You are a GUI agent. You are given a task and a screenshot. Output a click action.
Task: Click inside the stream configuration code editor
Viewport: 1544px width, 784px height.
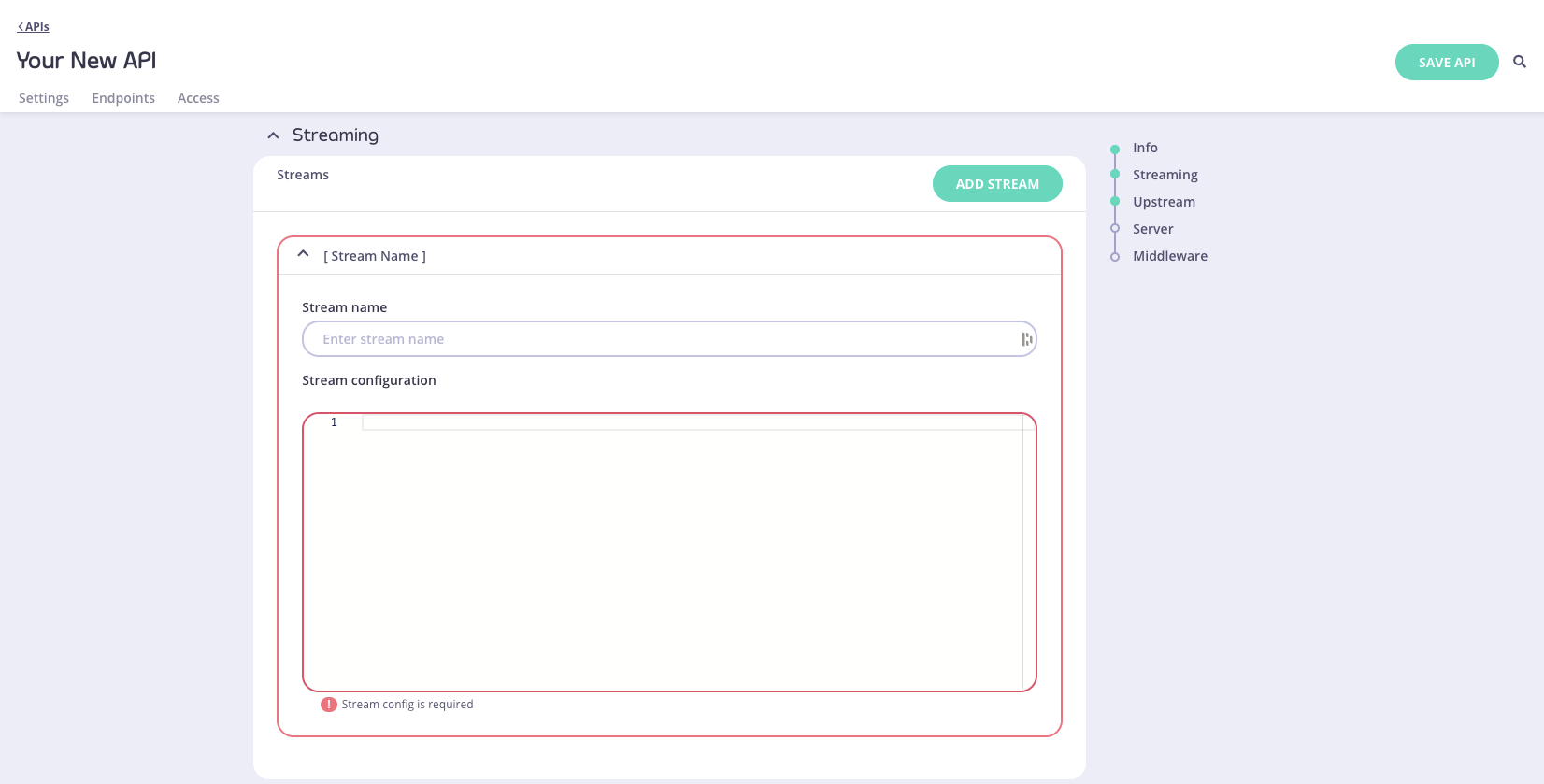(692, 551)
